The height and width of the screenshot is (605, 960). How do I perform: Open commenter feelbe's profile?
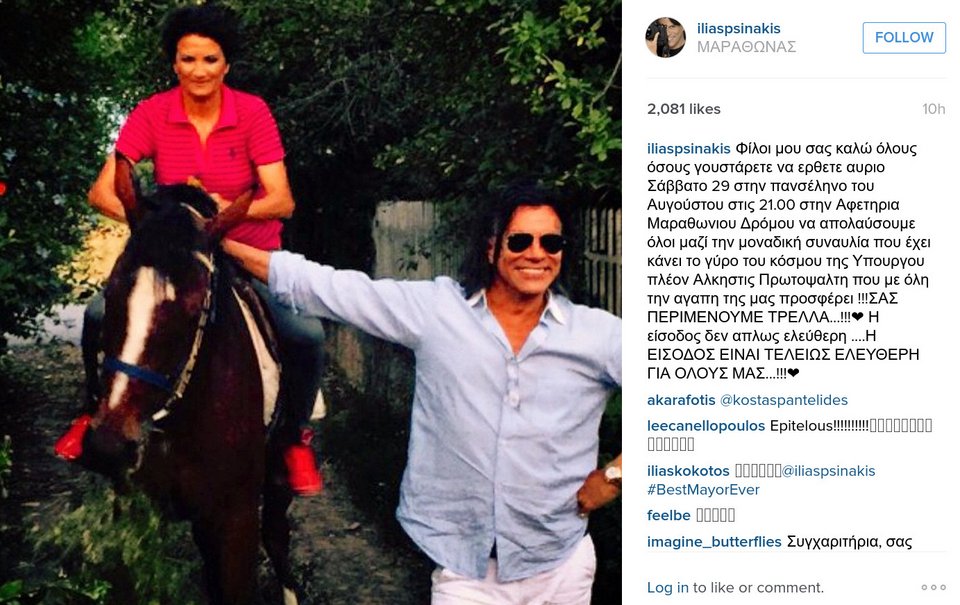(669, 516)
